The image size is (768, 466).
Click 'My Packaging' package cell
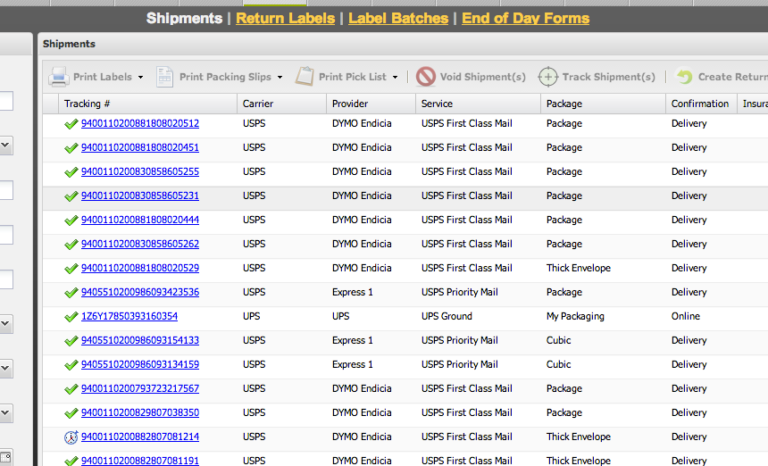pos(575,317)
